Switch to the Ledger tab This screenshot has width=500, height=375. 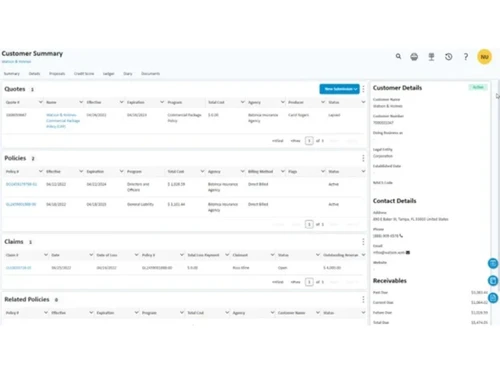point(109,74)
